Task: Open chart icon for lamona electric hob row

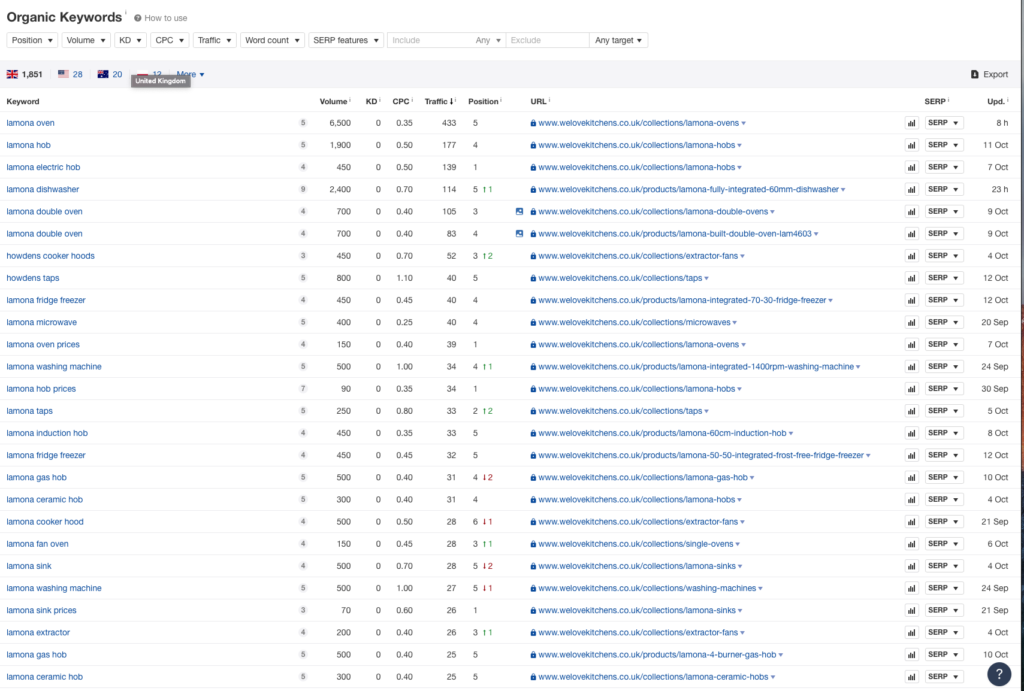Action: [912, 167]
